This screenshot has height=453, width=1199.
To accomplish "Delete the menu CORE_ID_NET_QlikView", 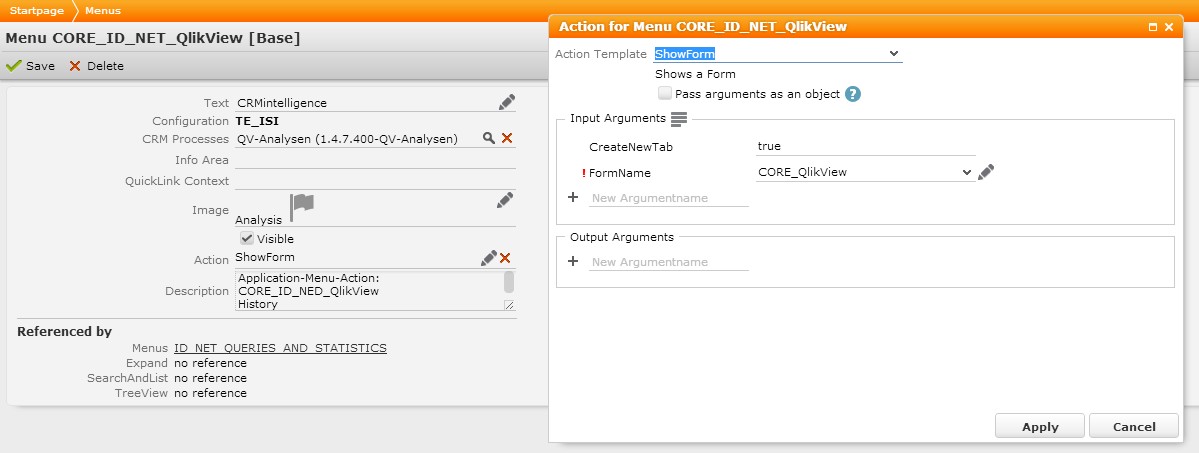I will point(96,66).
